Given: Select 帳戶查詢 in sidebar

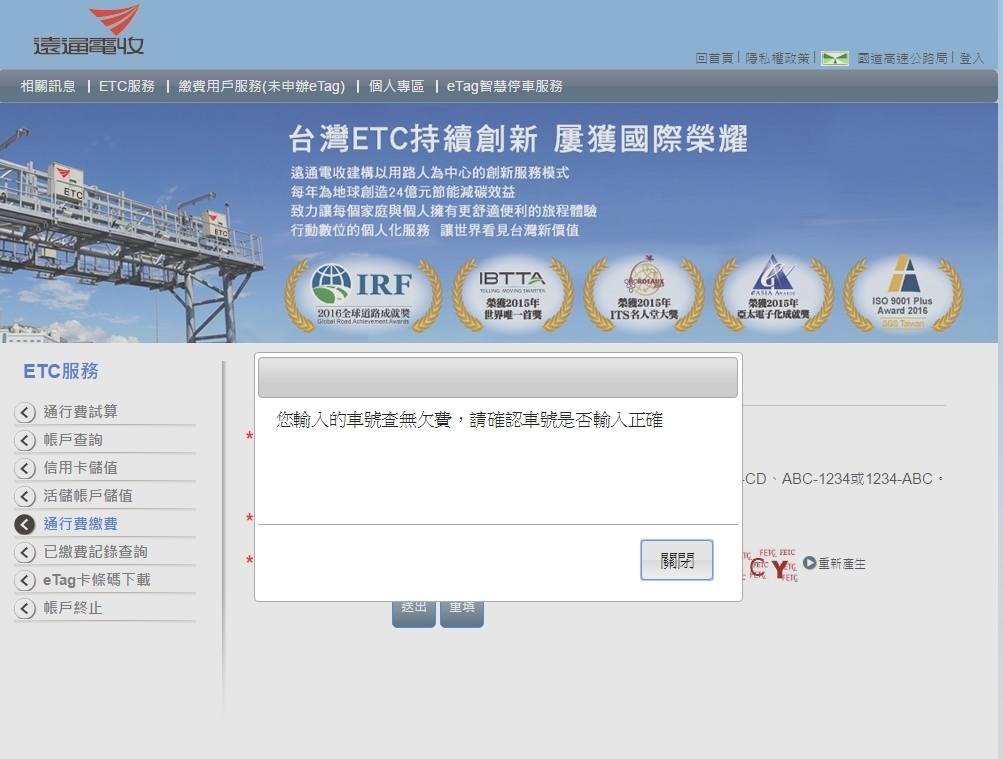Looking at the screenshot, I should (x=73, y=441).
